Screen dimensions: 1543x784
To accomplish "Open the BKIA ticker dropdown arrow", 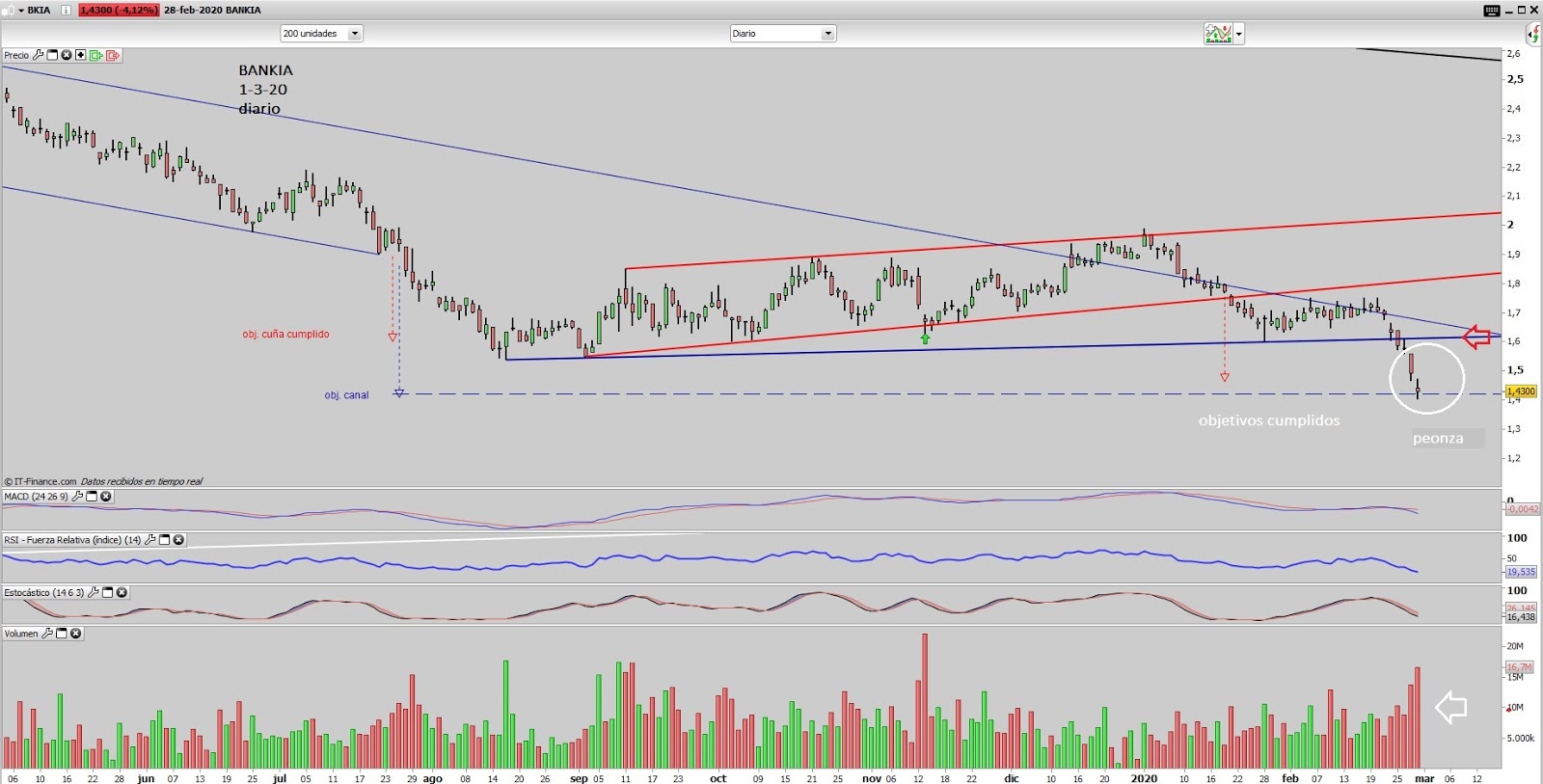I will [21, 10].
